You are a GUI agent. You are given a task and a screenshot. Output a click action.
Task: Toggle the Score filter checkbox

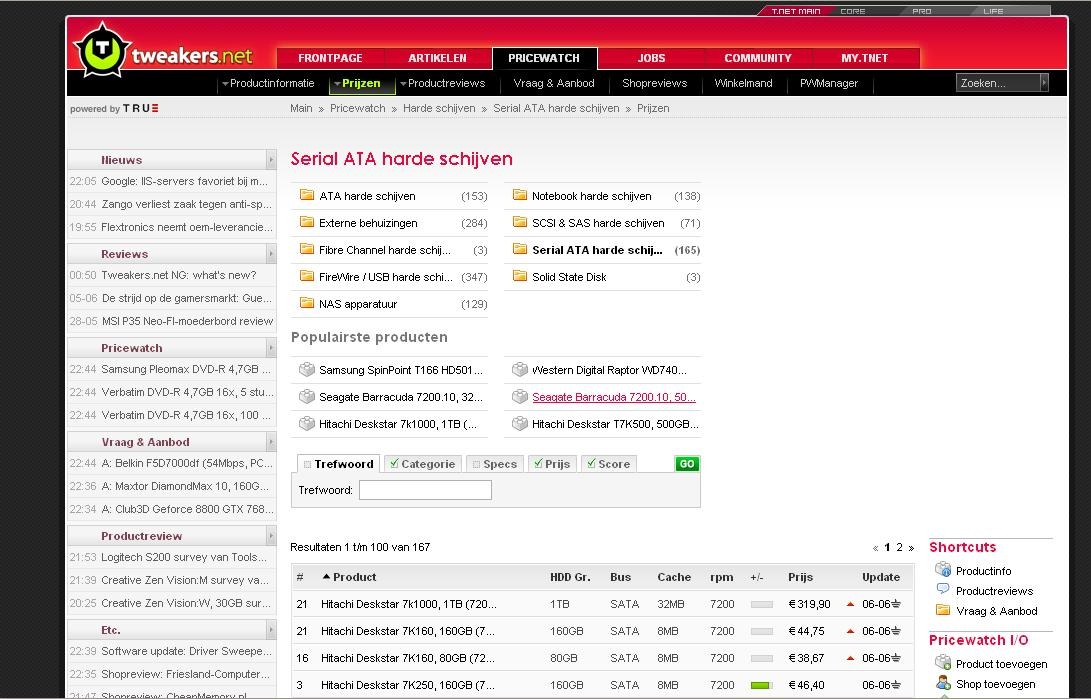(591, 463)
